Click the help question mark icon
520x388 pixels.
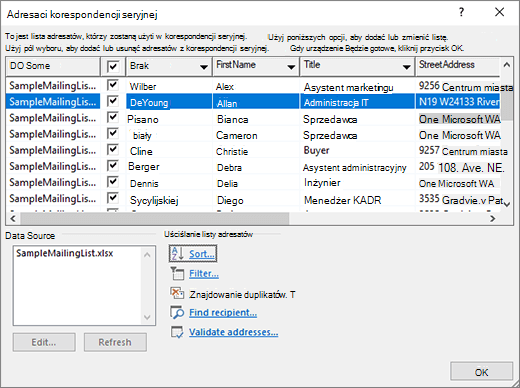pos(461,12)
